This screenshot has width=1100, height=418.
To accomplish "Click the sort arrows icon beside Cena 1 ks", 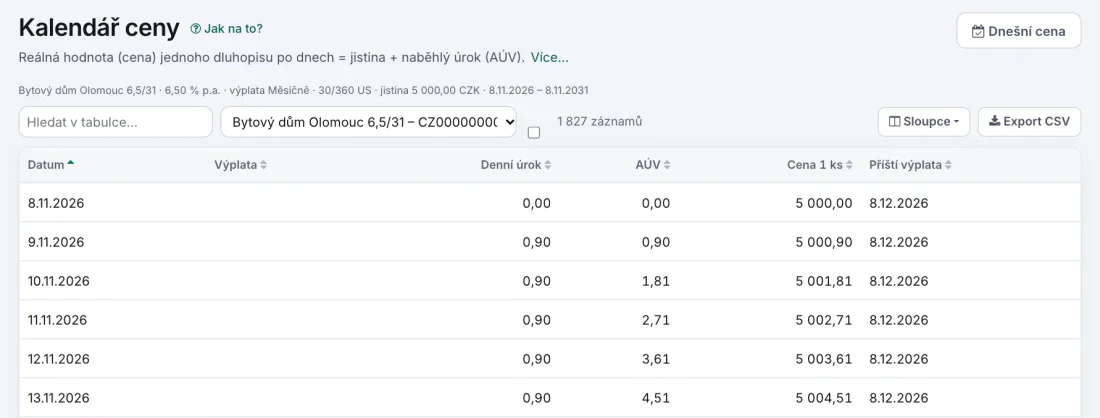I will (849, 165).
